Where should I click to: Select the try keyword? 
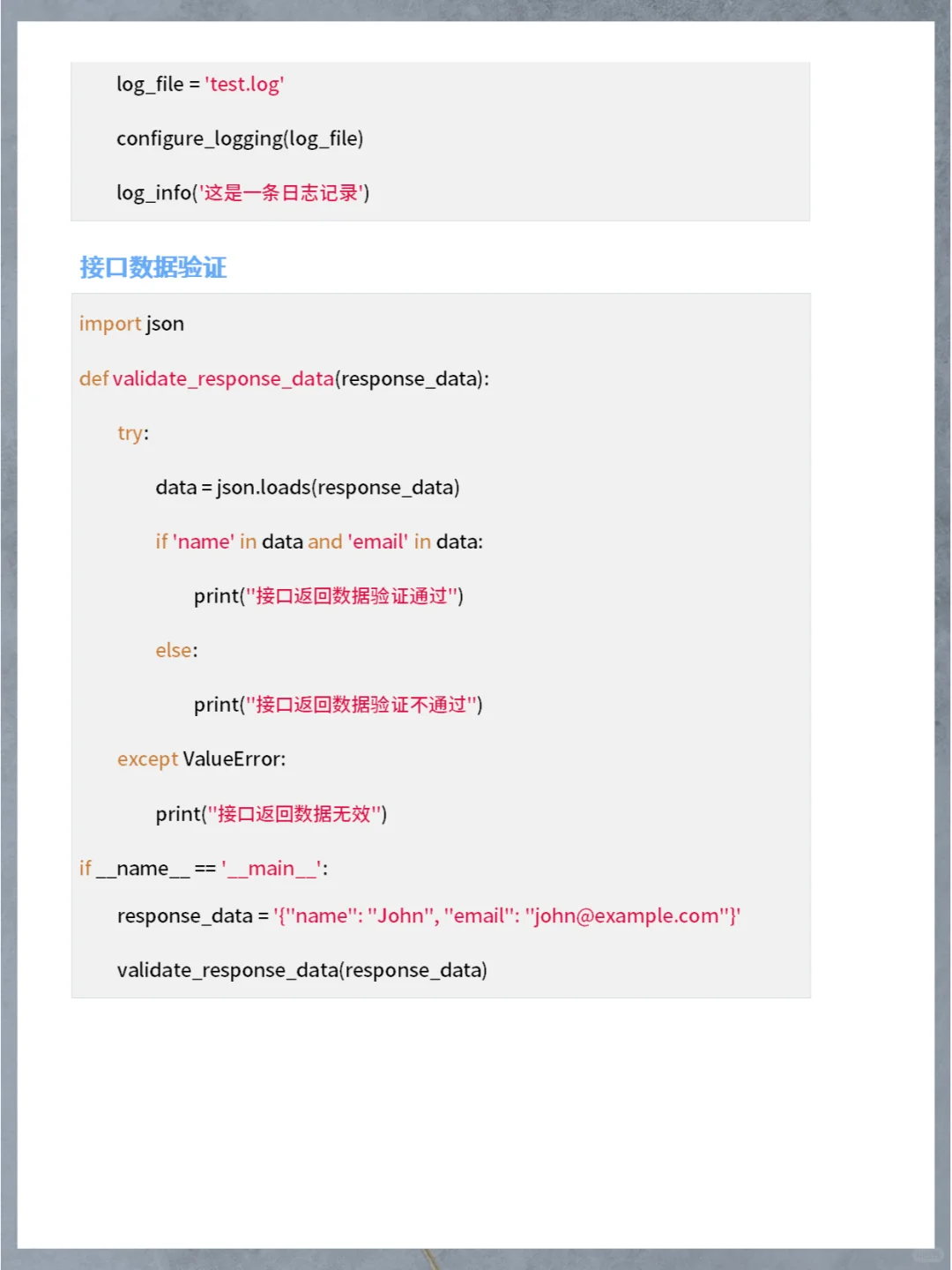(128, 433)
